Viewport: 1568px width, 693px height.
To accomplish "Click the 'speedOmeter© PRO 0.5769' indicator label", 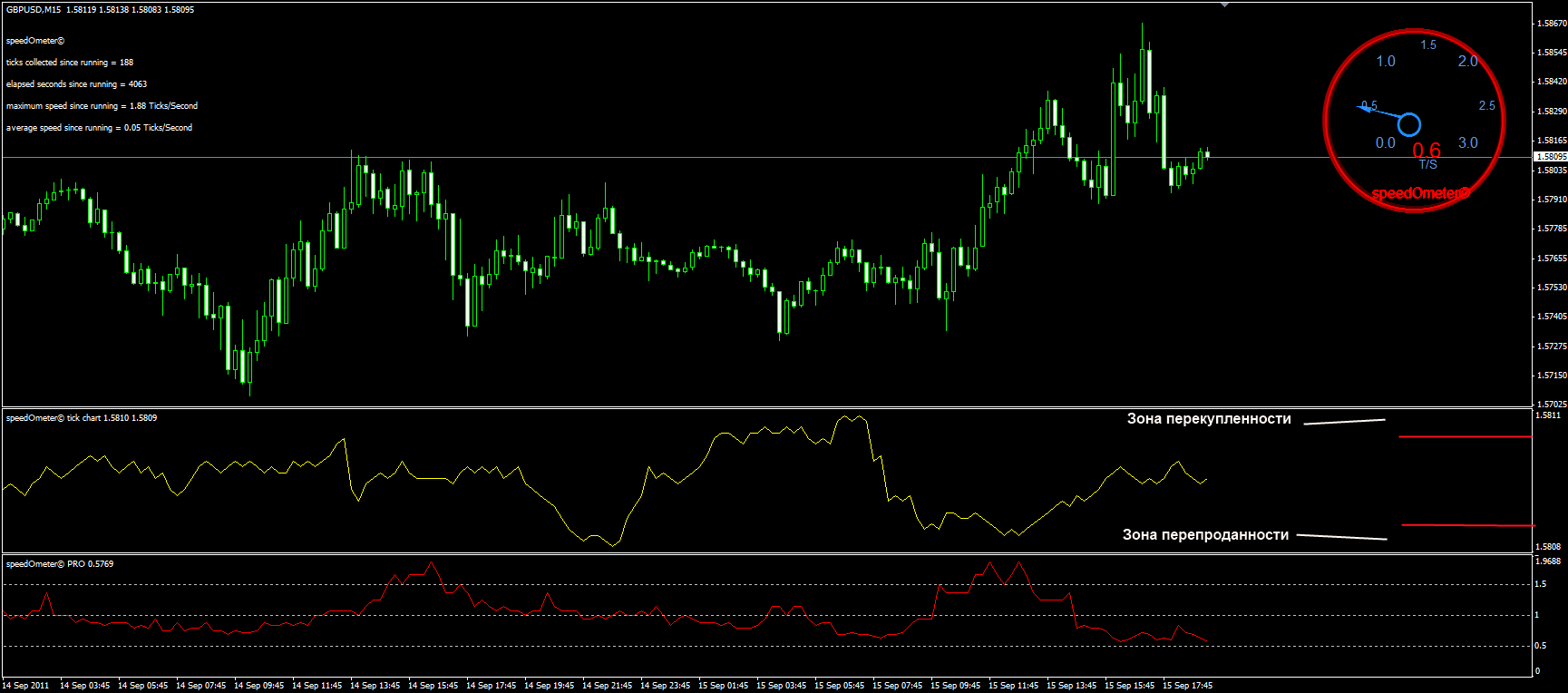I will (60, 564).
